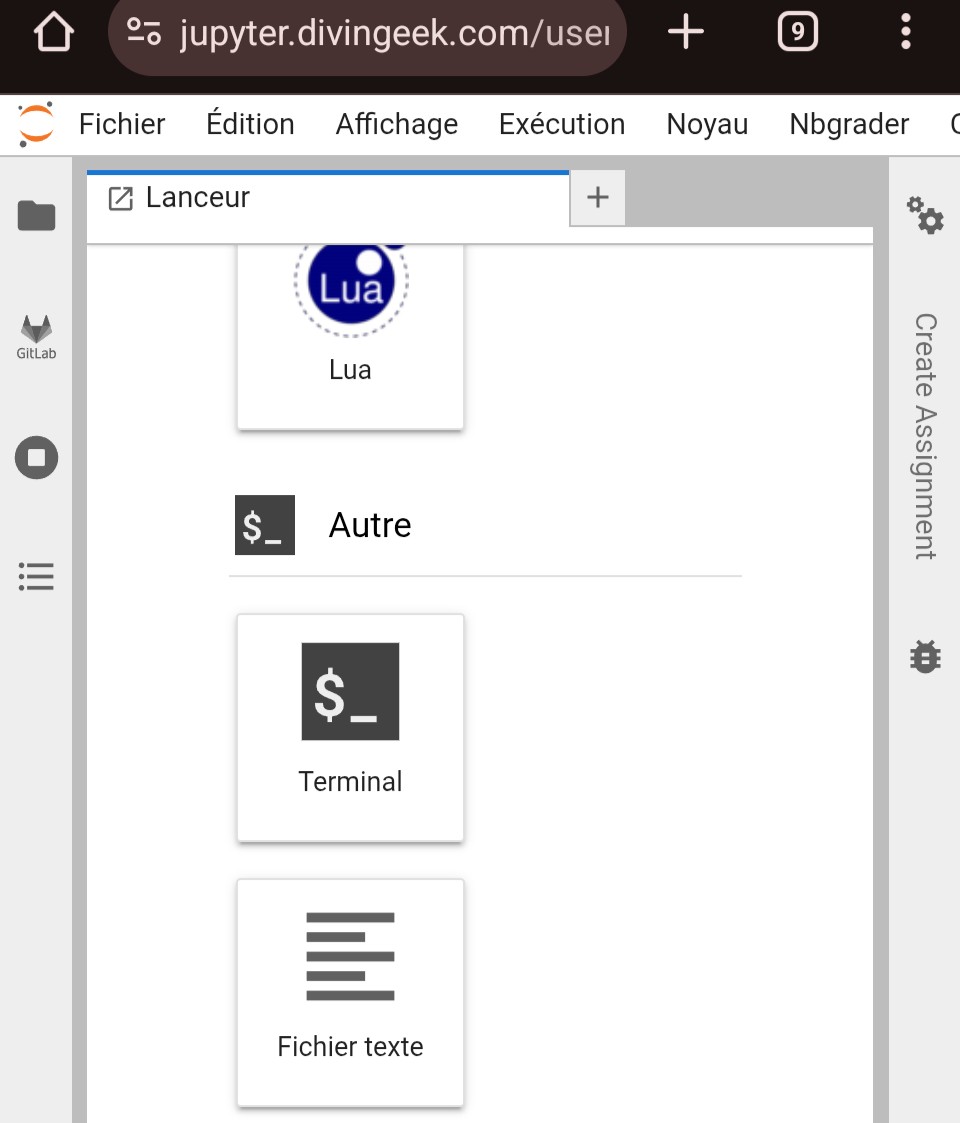The height and width of the screenshot is (1123, 960).
Task: Open browser three-dot overflow menu
Action: tap(905, 33)
